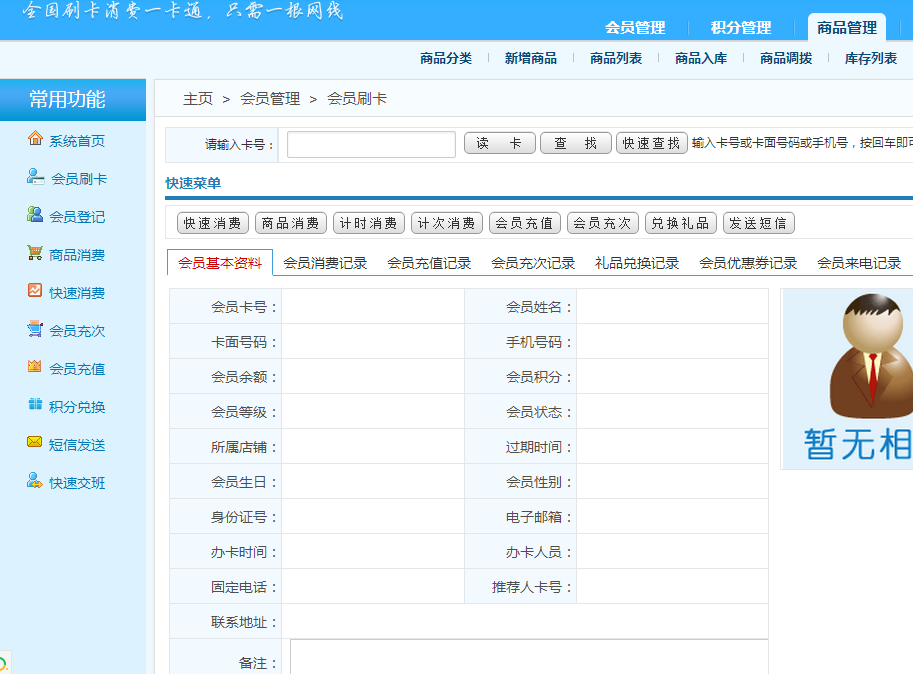
Task: Click the 快速交班 sidebar icon
Action: coord(35,481)
